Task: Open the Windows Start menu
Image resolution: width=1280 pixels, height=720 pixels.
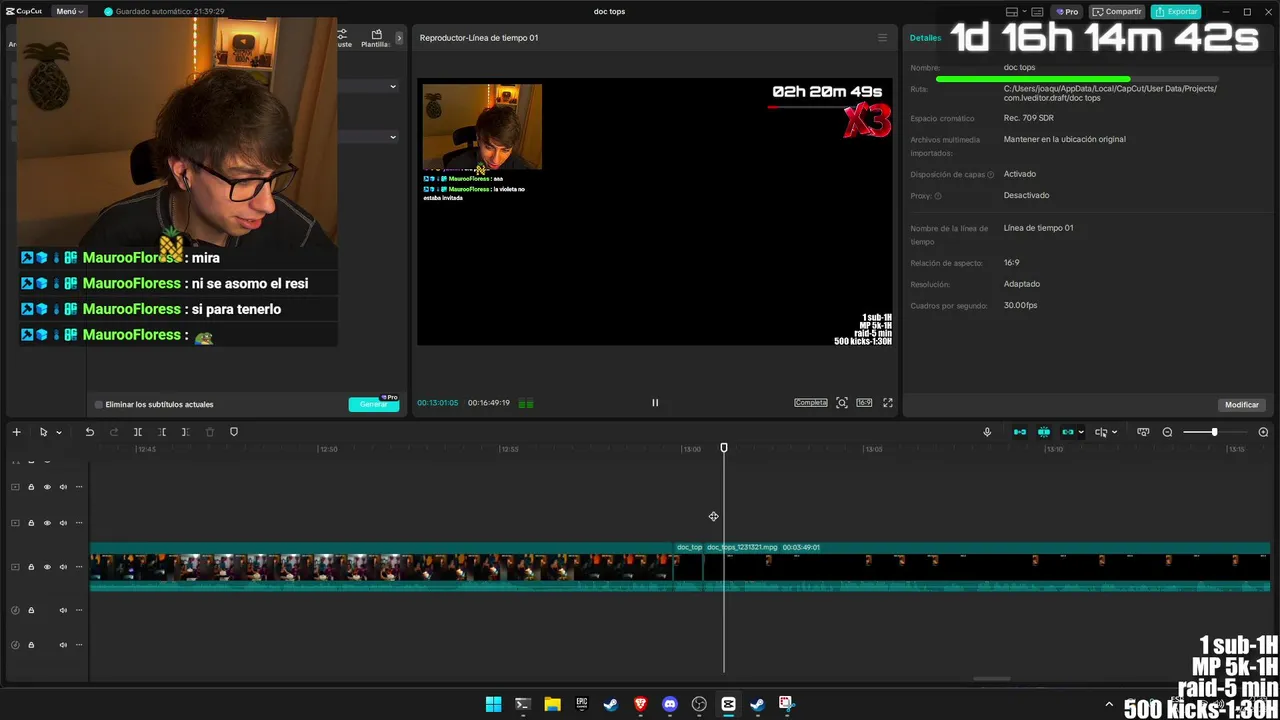Action: pos(493,704)
